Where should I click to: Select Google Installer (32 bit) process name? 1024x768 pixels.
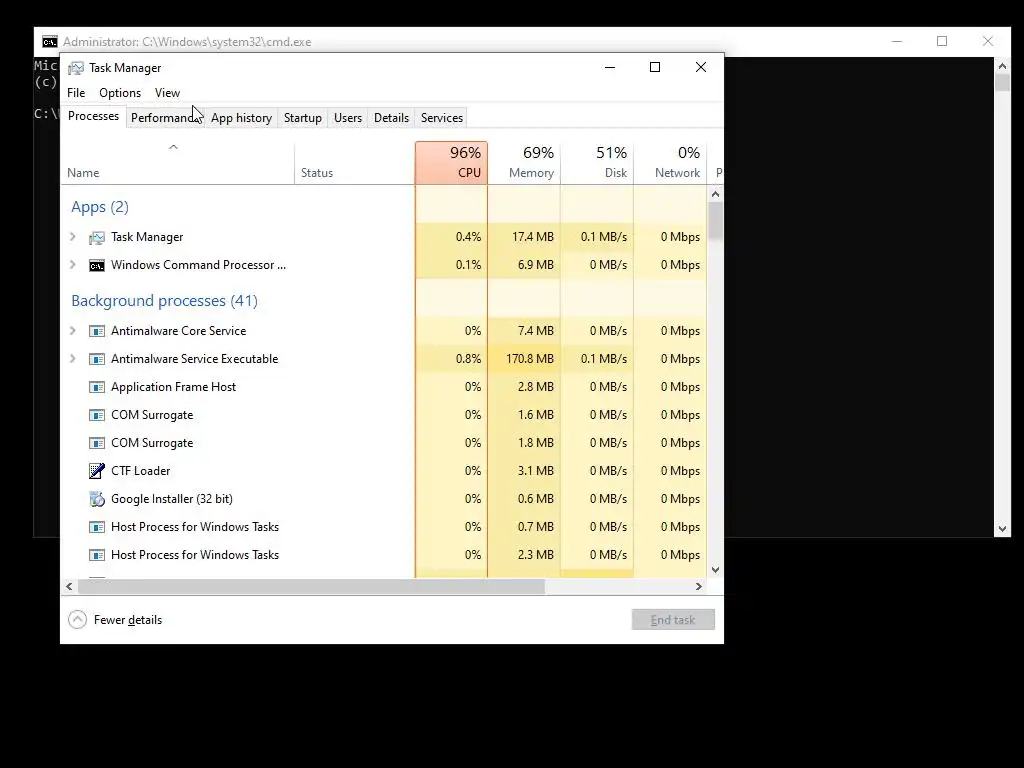[172, 499]
